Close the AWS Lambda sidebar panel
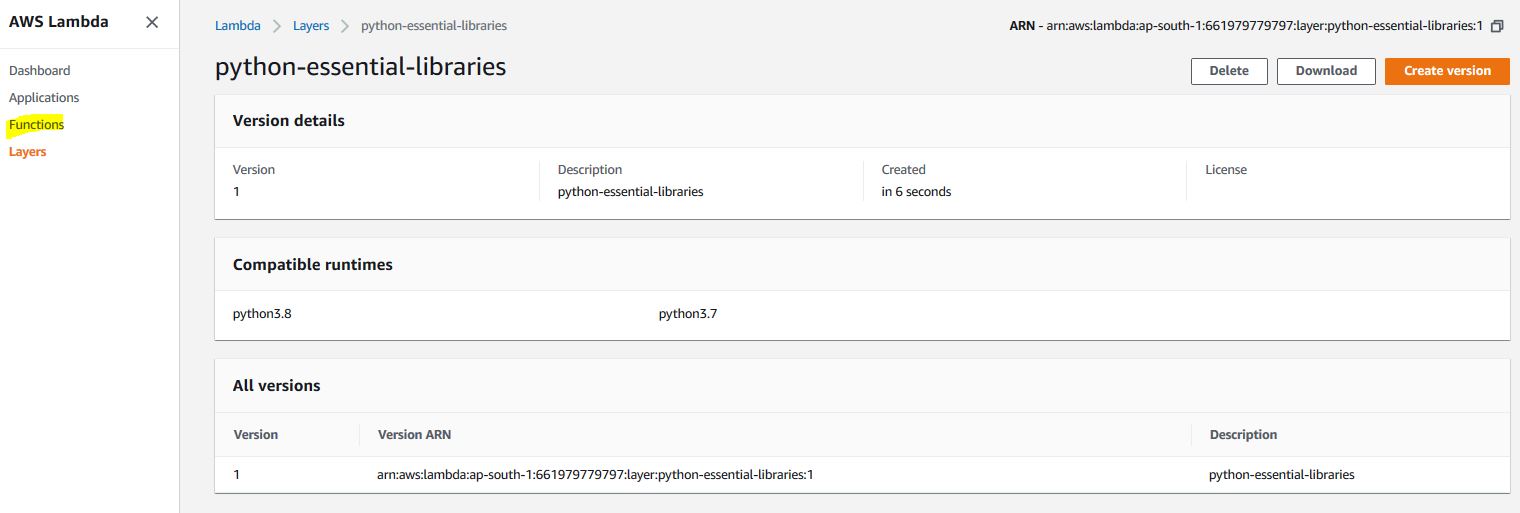Image resolution: width=1520 pixels, height=513 pixels. point(152,22)
